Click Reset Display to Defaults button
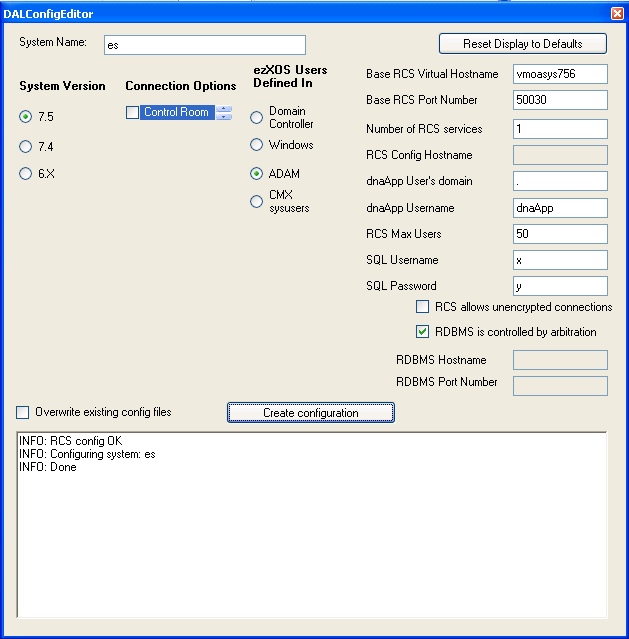Screen dimensions: 629x639 523,44
